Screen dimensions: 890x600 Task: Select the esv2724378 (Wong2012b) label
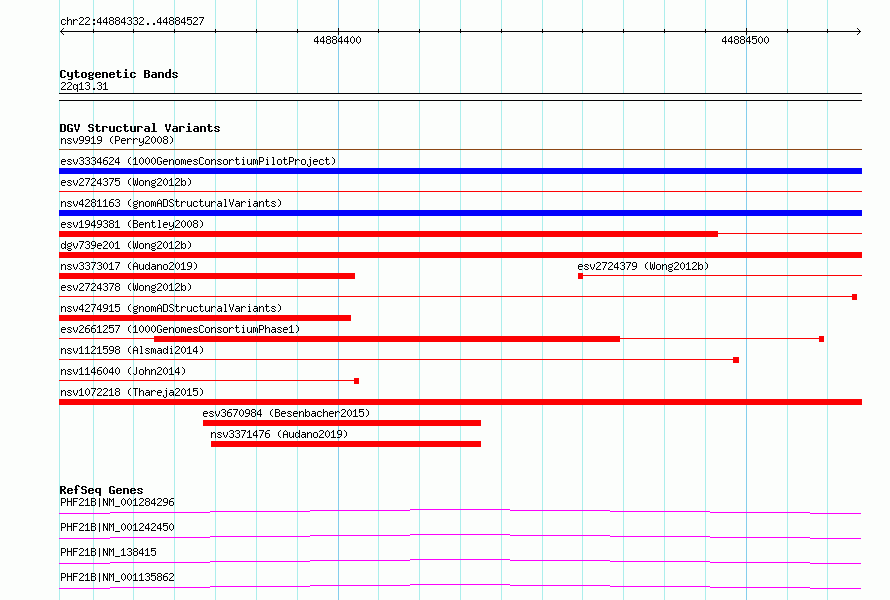[126, 287]
